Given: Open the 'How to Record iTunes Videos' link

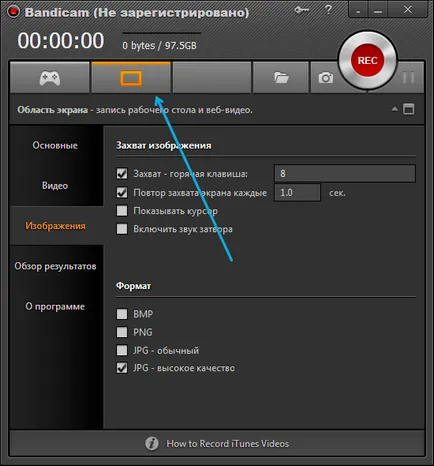Looking at the screenshot, I should (228, 443).
